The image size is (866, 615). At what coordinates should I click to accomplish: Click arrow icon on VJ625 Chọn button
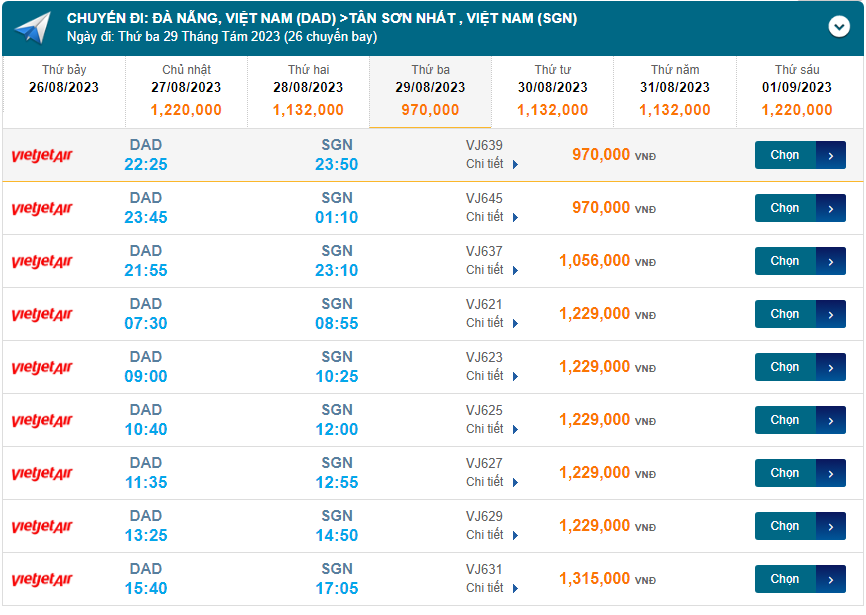tap(831, 420)
